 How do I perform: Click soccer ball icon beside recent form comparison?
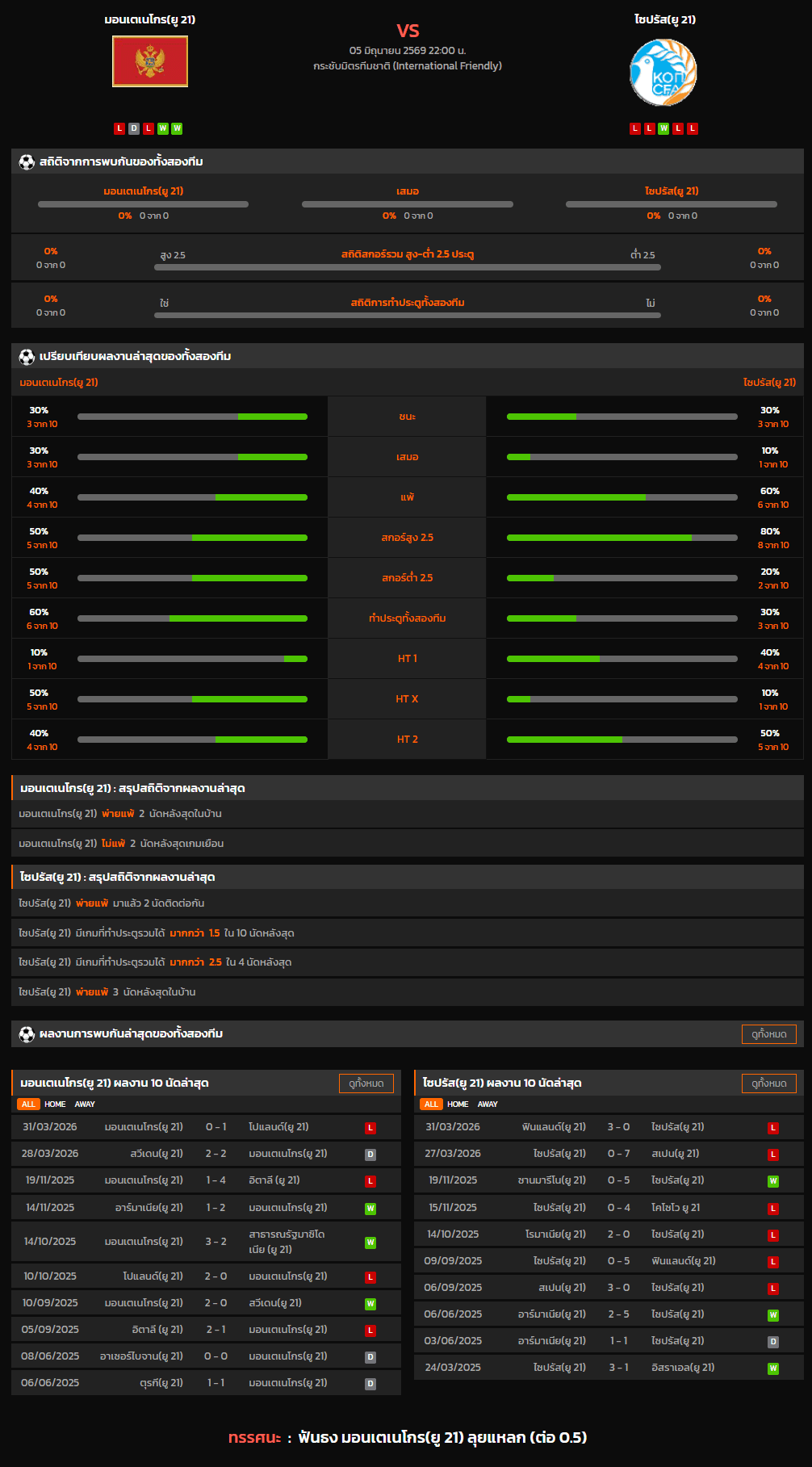(x=27, y=356)
